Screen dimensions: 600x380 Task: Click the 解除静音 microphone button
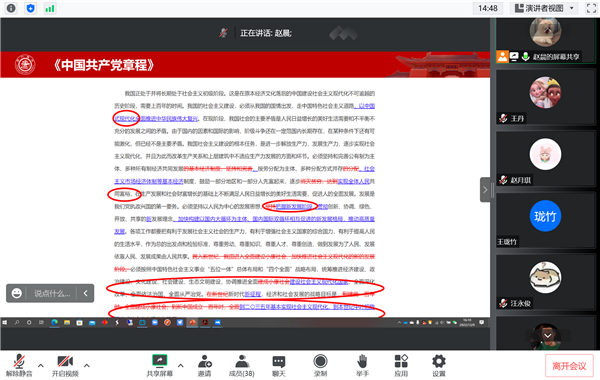coord(19,365)
